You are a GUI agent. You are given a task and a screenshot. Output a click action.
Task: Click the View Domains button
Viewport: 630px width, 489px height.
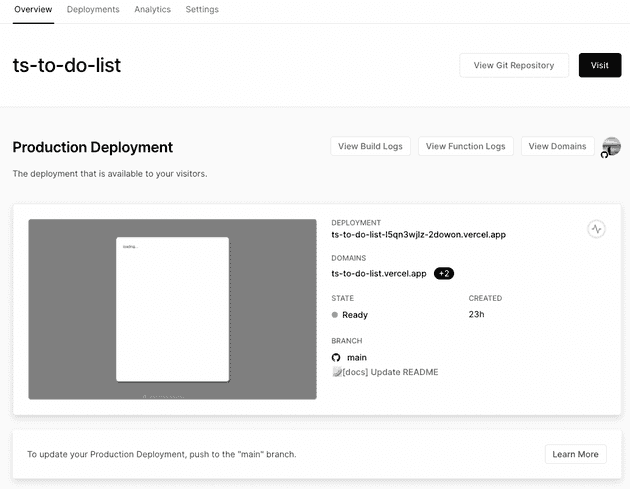[557, 146]
